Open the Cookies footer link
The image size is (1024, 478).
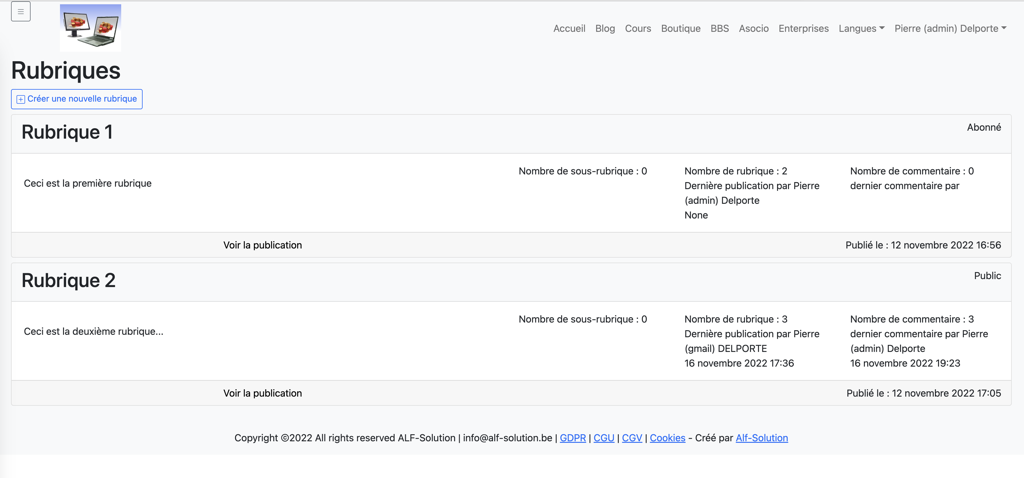[x=667, y=438]
